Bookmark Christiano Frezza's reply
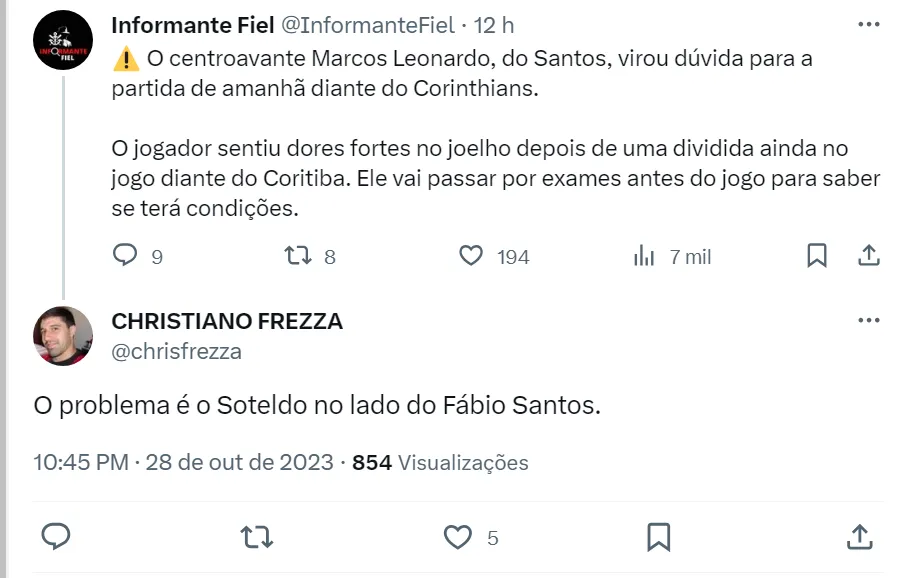 [658, 537]
